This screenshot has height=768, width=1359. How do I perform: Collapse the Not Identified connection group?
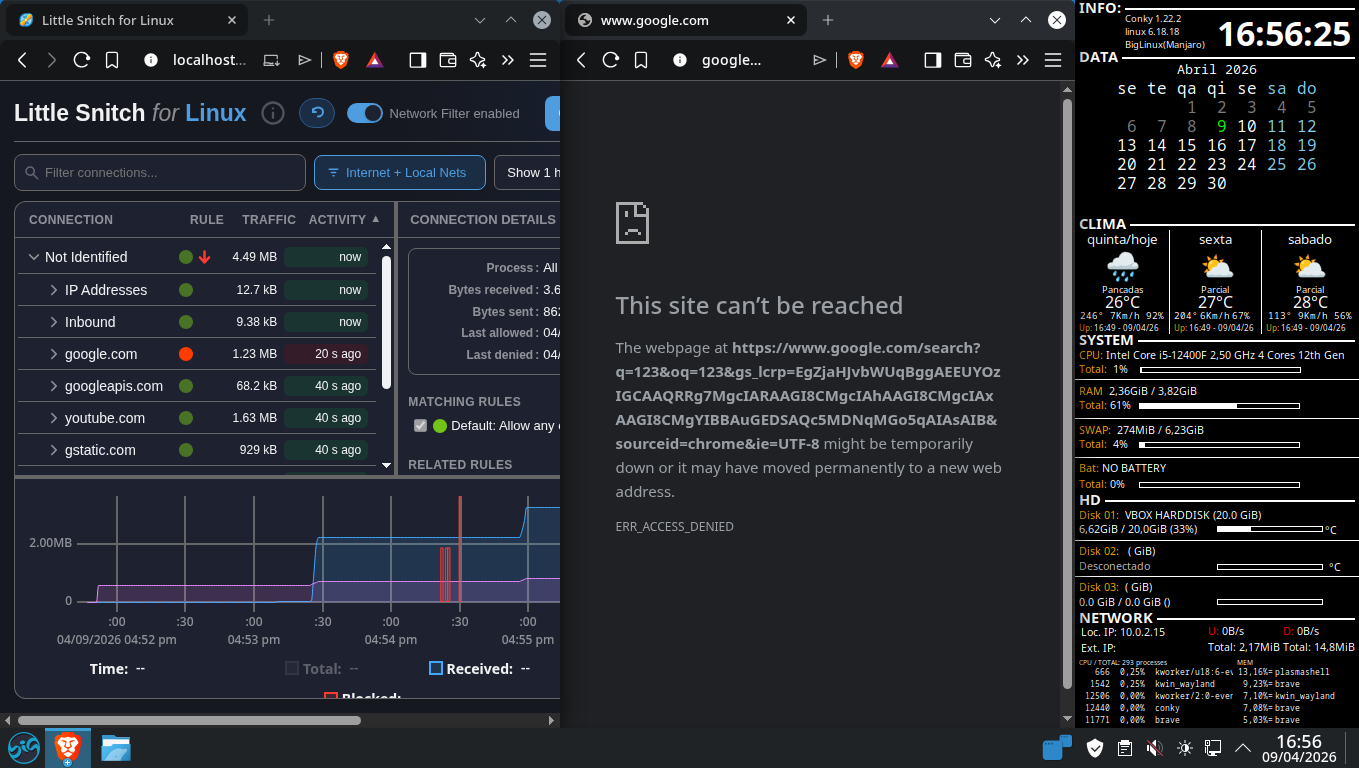(x=34, y=257)
